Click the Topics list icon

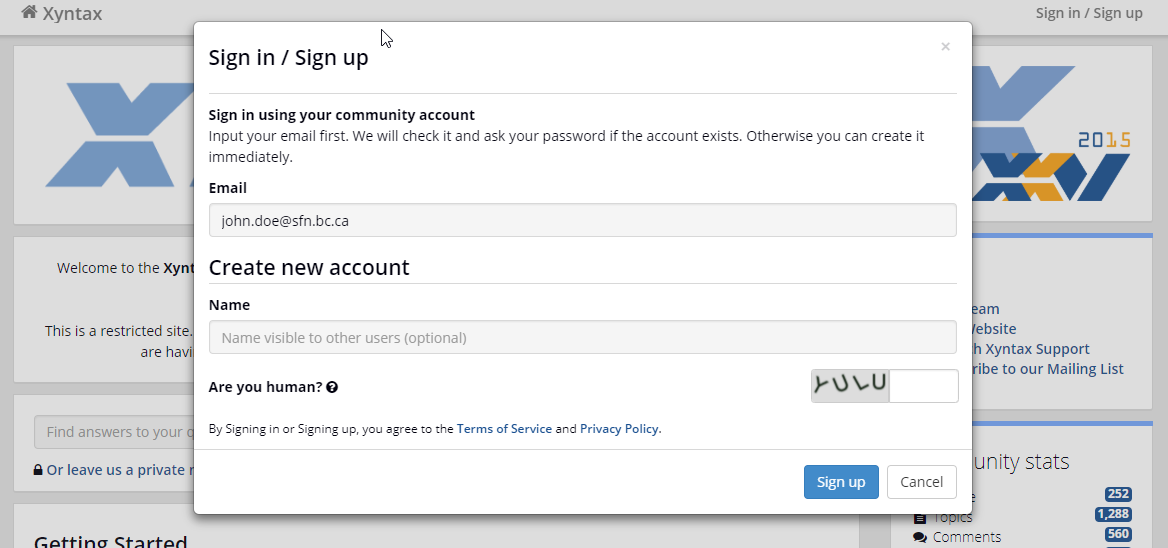click(920, 517)
